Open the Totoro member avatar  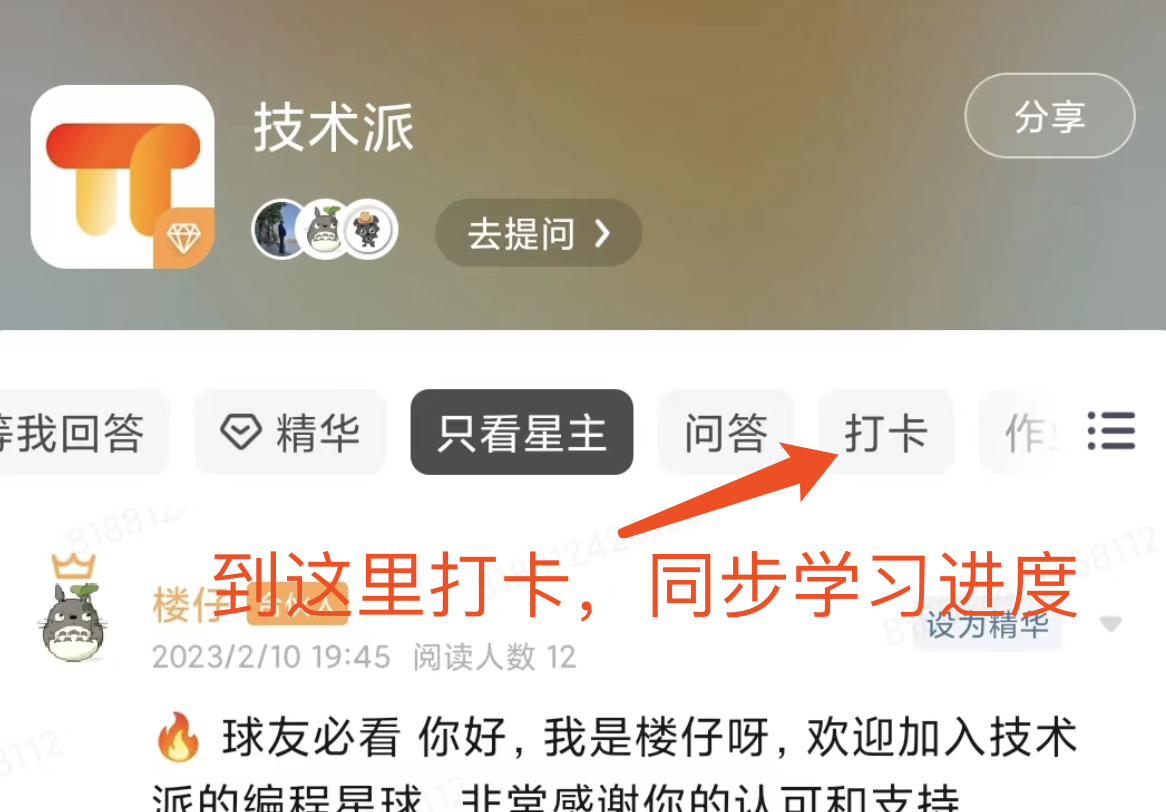pyautogui.click(x=324, y=229)
